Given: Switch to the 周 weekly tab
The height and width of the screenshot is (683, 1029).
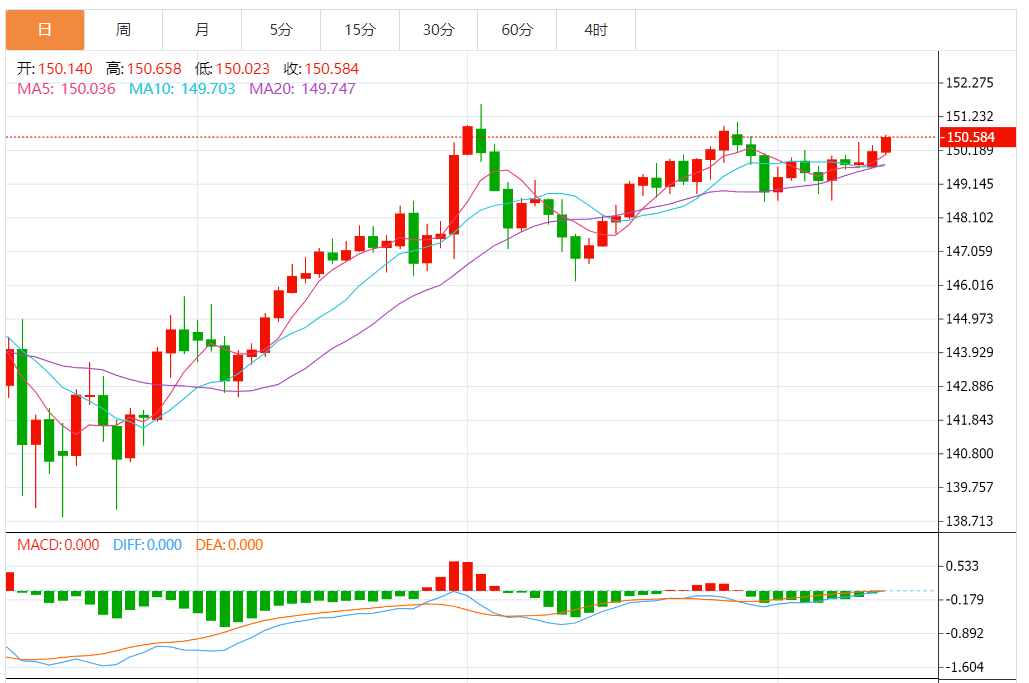Looking at the screenshot, I should pyautogui.click(x=123, y=30).
